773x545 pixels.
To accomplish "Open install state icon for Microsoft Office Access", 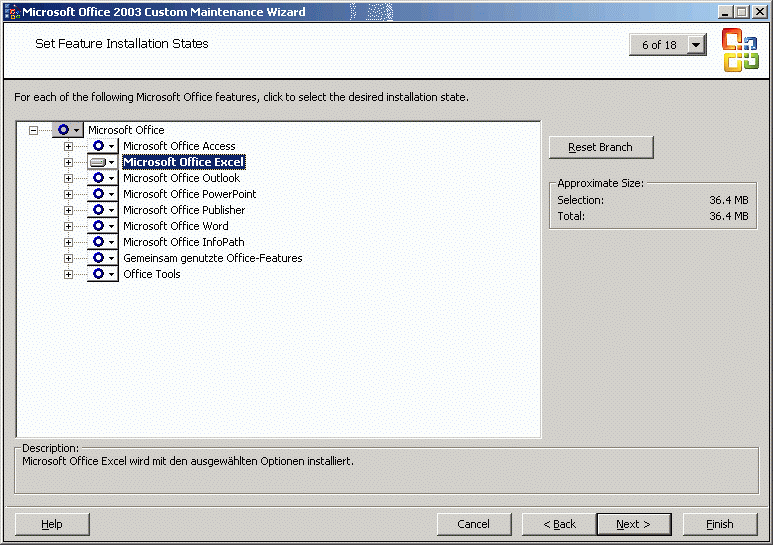I will point(103,146).
